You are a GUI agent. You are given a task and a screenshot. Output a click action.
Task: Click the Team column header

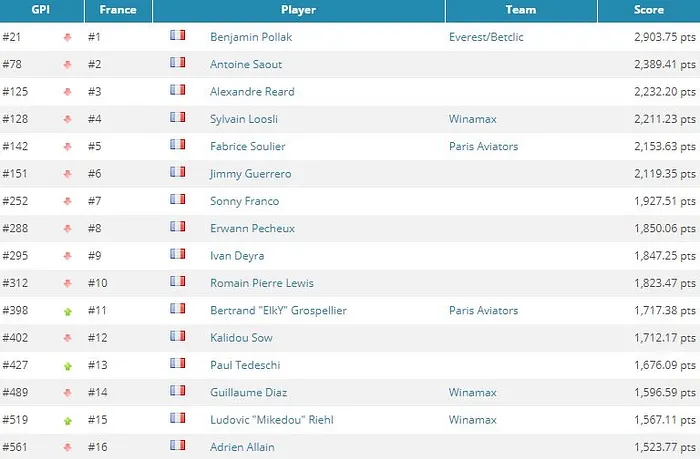(520, 10)
